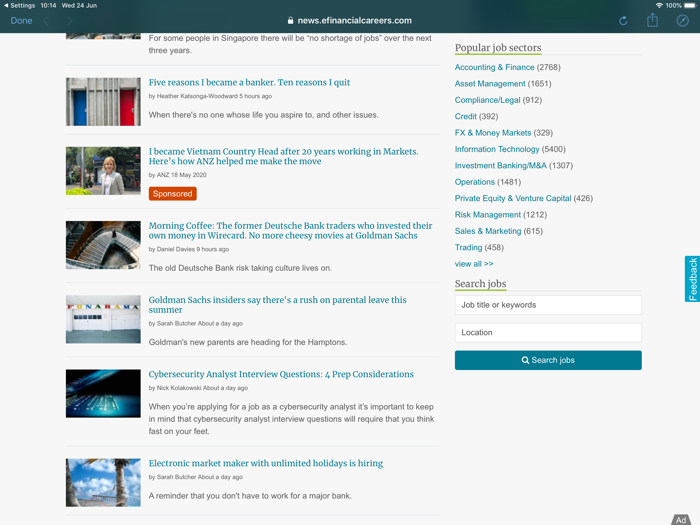Image resolution: width=700 pixels, height=525 pixels.
Task: Open Compliance/Legal sector link
Action: point(487,100)
